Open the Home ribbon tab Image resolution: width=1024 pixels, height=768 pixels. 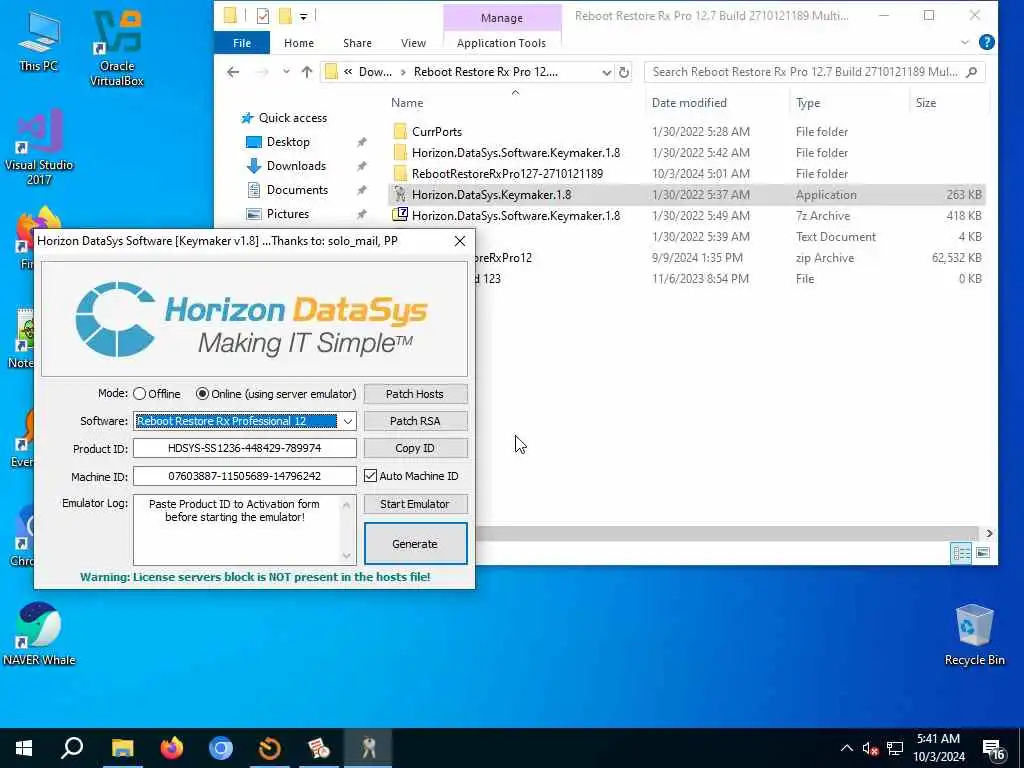click(x=298, y=42)
